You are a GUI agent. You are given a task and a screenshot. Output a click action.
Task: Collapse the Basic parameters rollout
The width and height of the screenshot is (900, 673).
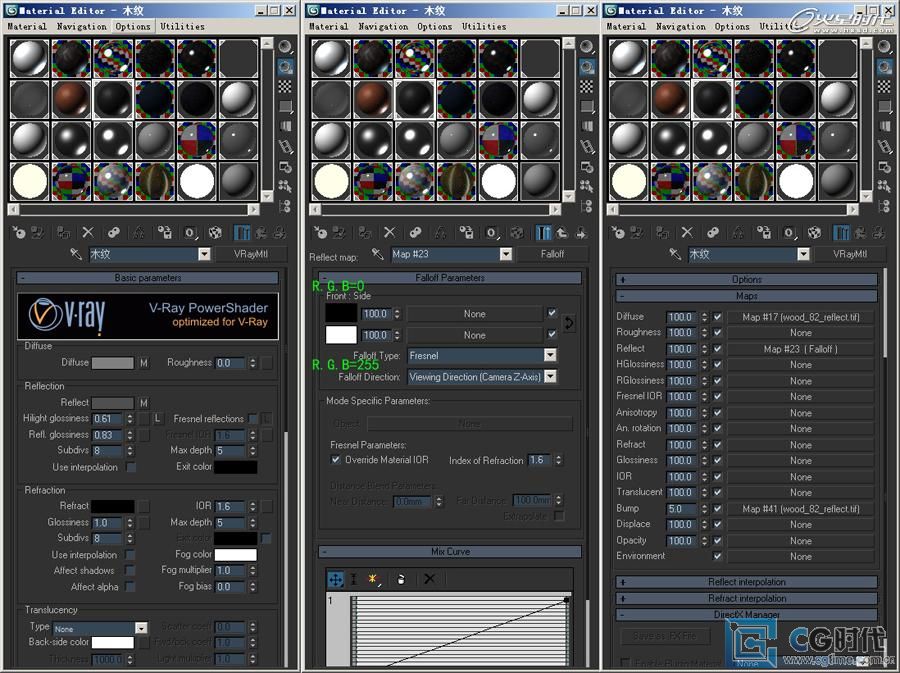coord(148,278)
